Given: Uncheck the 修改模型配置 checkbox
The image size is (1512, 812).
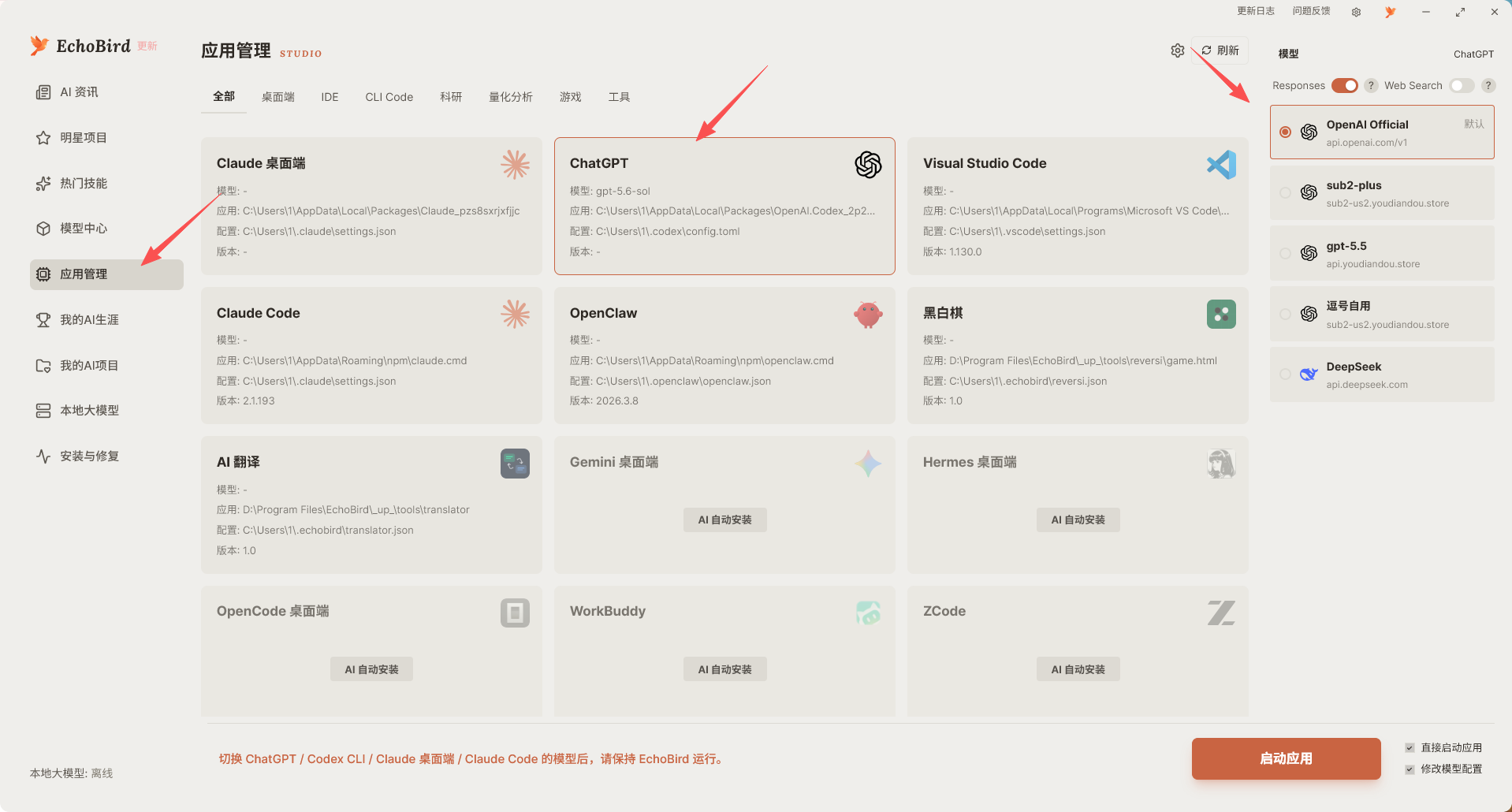Looking at the screenshot, I should (1410, 769).
